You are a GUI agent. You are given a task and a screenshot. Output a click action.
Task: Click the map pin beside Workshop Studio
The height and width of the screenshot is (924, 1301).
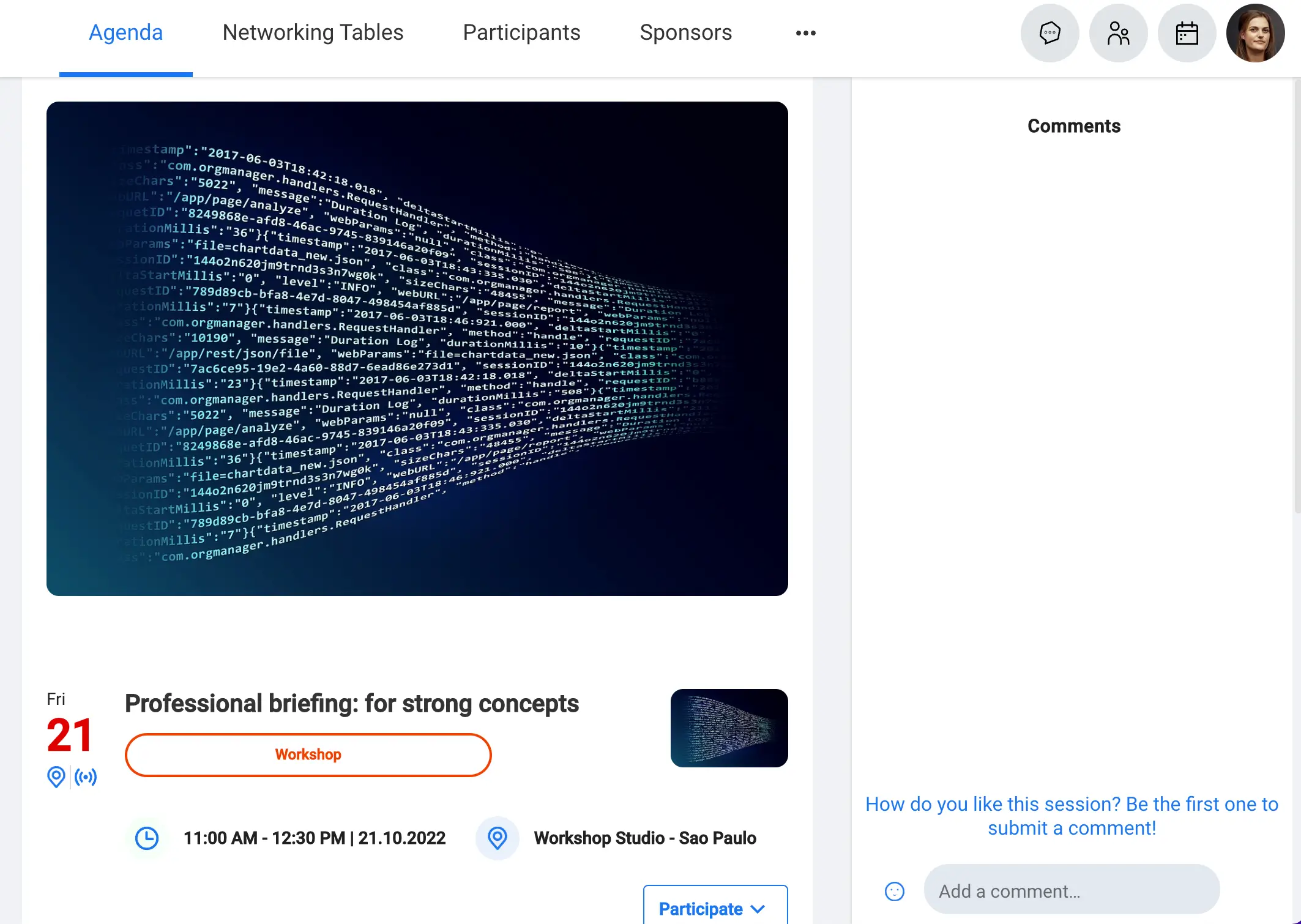coord(498,838)
